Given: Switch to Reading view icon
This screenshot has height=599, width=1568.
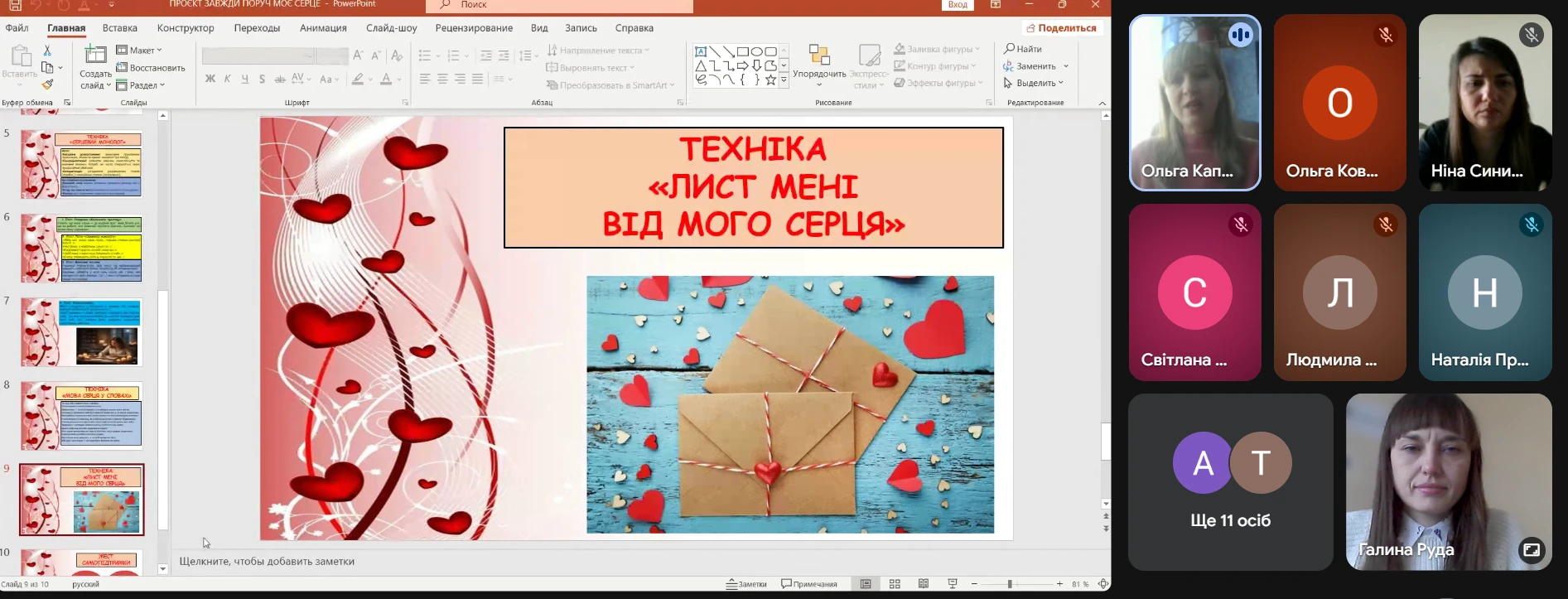Looking at the screenshot, I should 924,584.
